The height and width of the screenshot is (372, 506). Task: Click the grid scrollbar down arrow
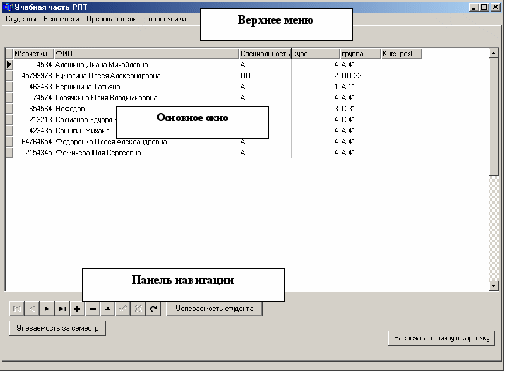click(x=494, y=286)
